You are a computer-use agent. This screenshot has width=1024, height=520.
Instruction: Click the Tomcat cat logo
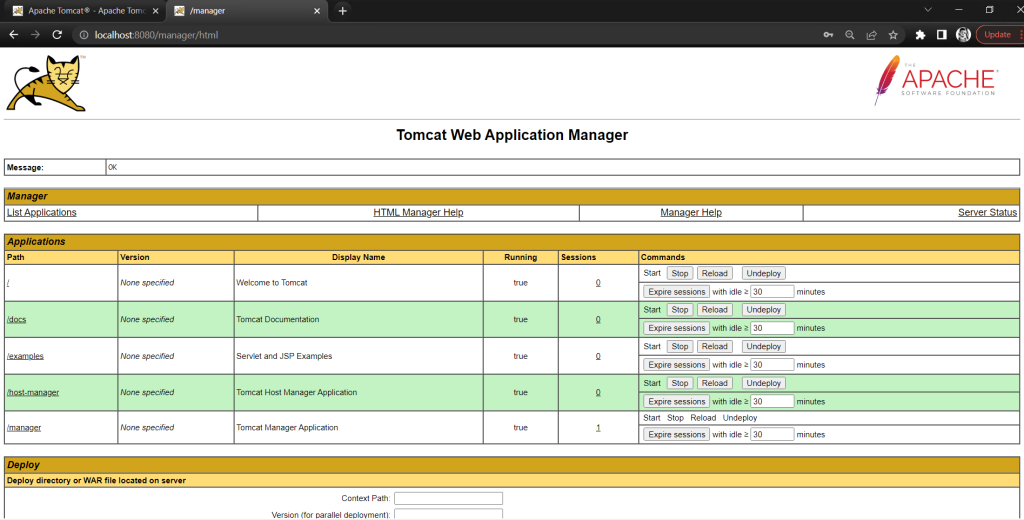46,83
